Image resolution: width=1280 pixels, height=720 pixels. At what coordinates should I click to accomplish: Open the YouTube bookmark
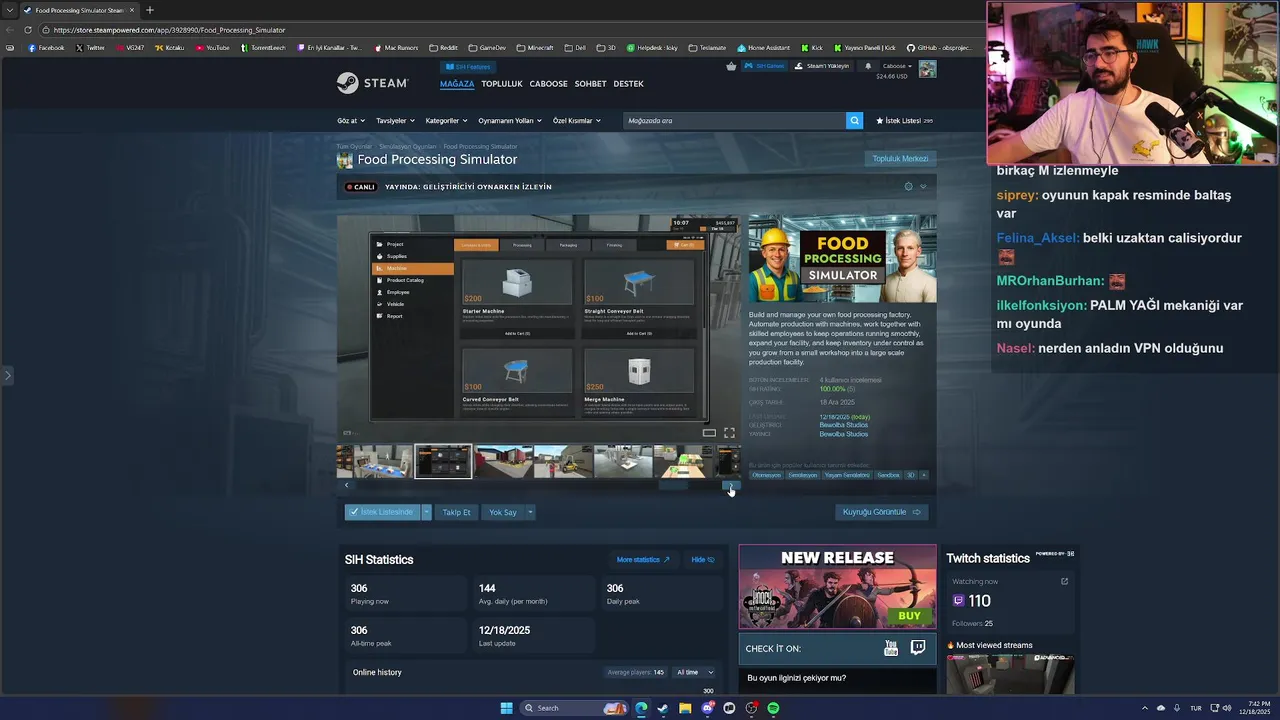pyautogui.click(x=212, y=48)
